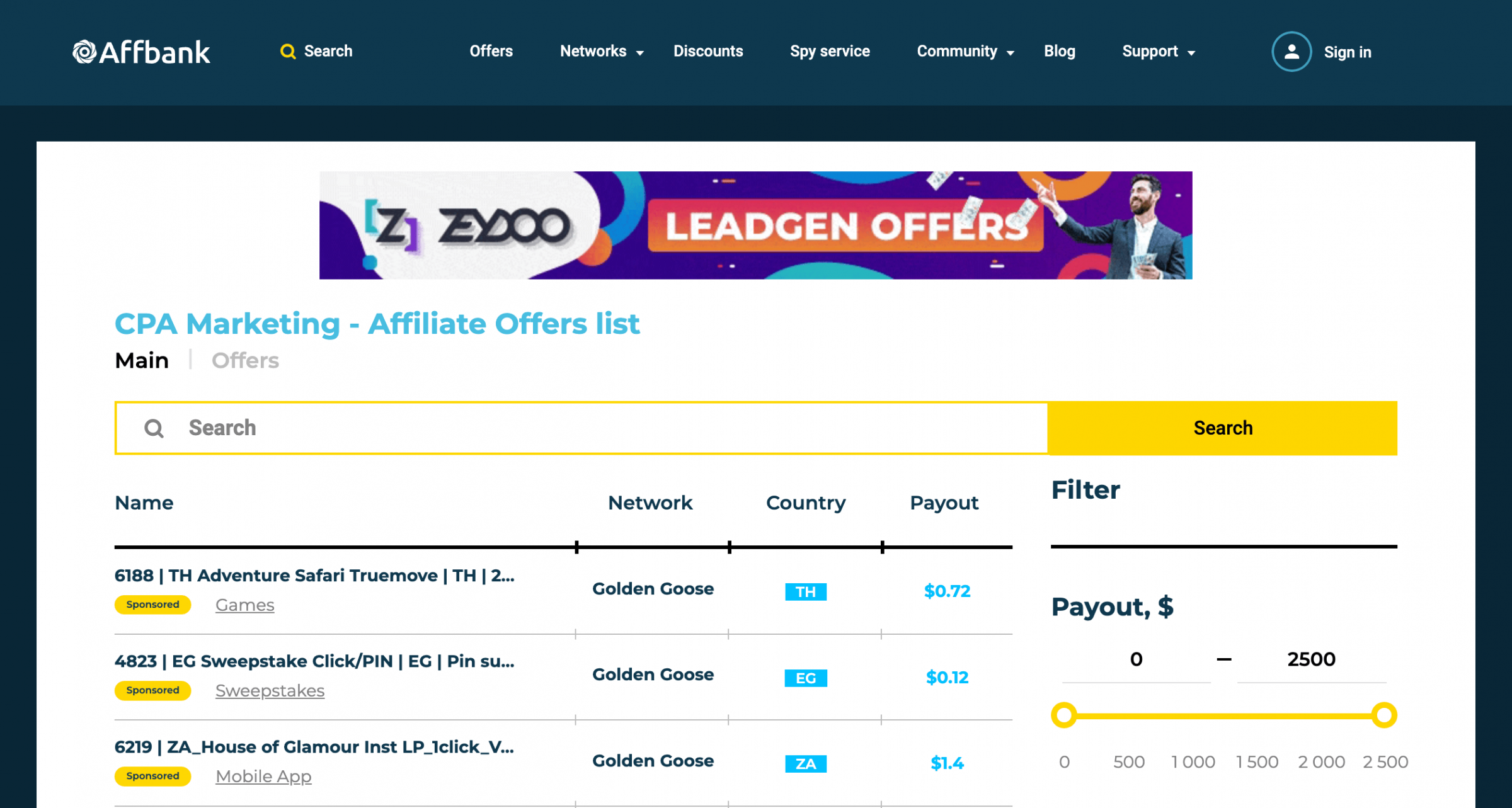
Task: Click the Sign in link
Action: pos(1348,52)
